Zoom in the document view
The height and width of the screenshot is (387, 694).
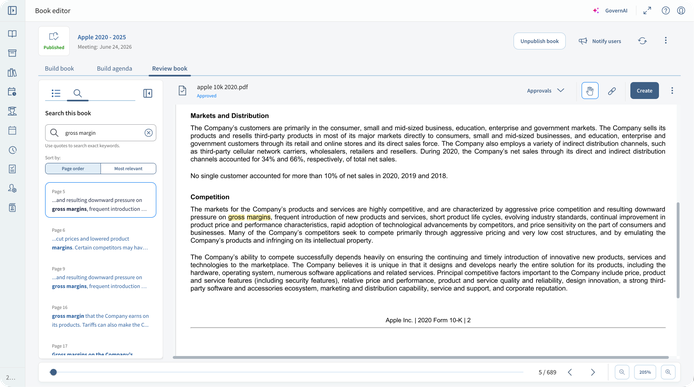(668, 372)
